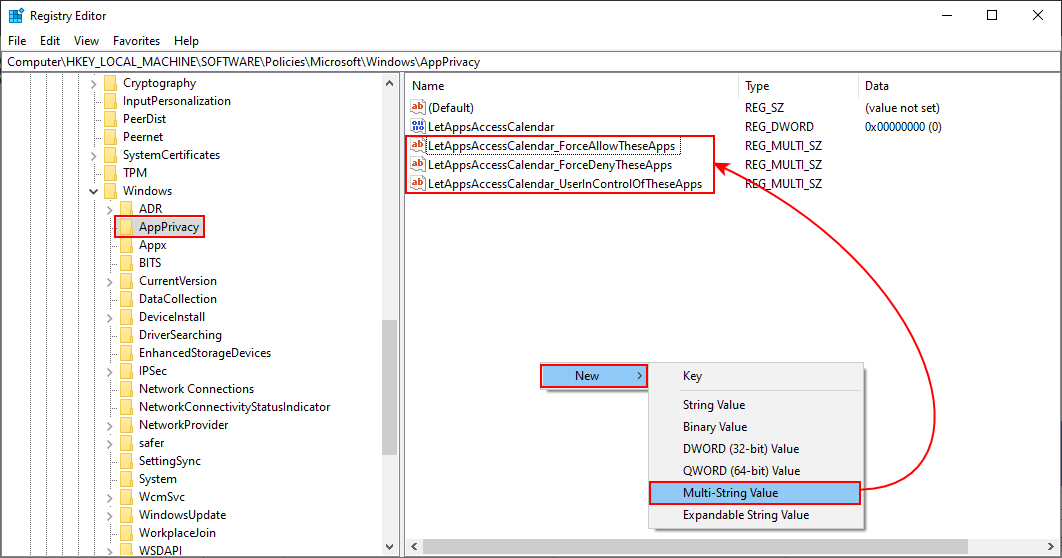Click the Registry Editor app icon
1062x558 pixels.
[16, 16]
